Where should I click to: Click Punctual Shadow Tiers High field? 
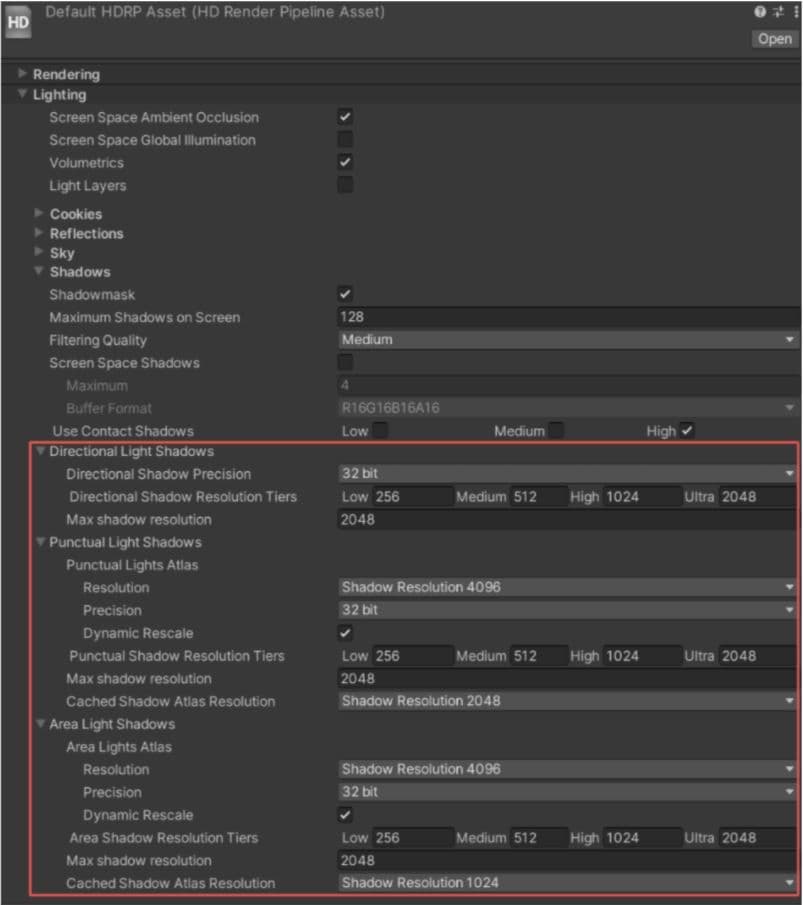[642, 656]
